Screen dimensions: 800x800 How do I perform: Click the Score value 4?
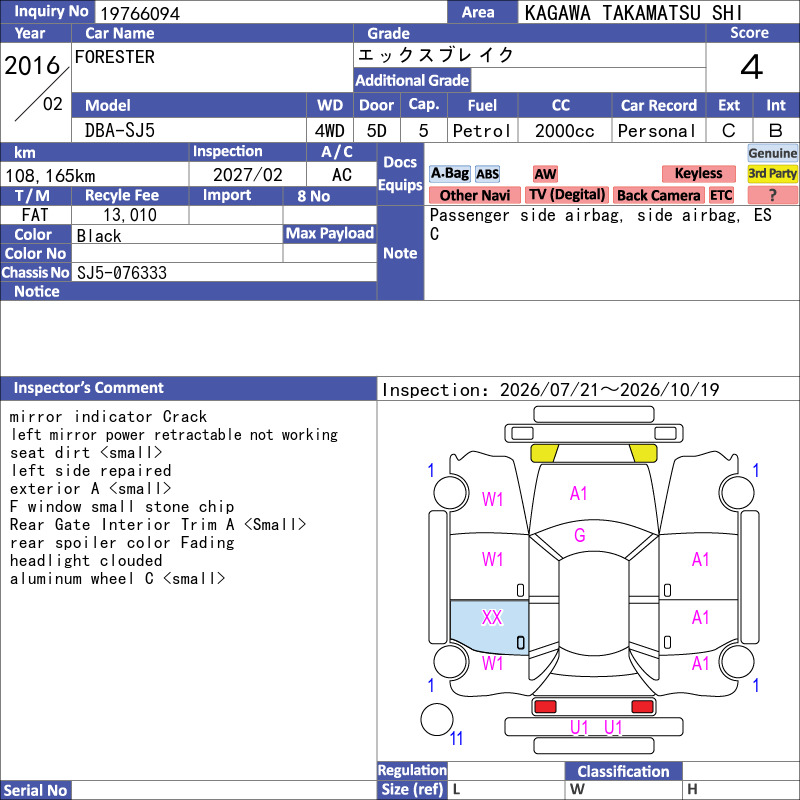coord(752,67)
